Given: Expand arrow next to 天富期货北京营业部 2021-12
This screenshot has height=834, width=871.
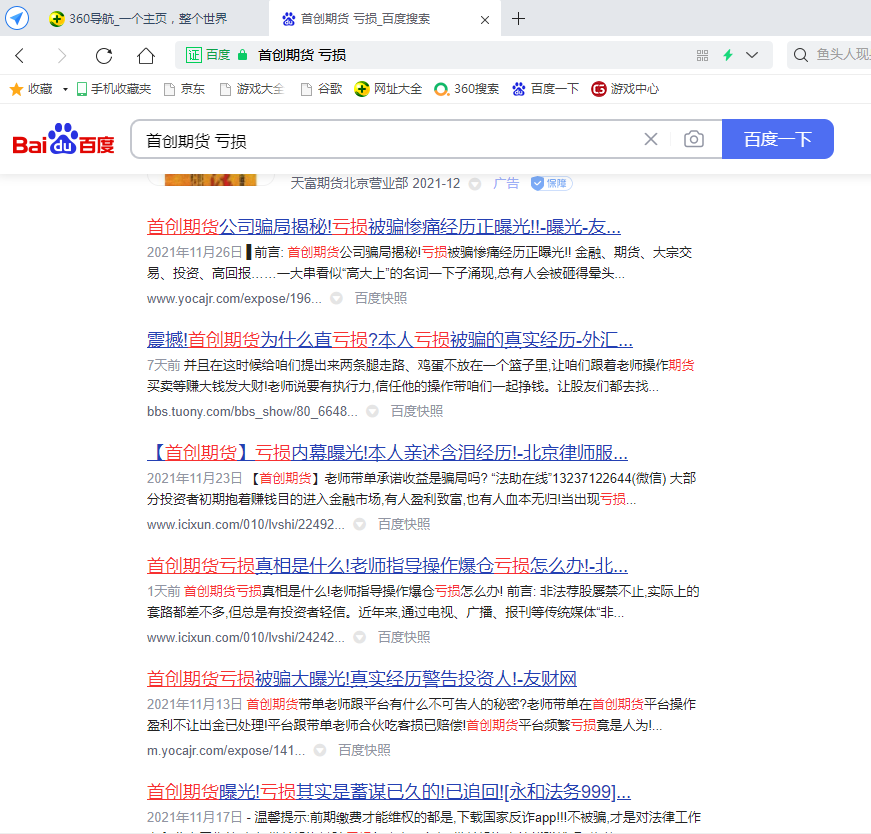Looking at the screenshot, I should click(475, 184).
